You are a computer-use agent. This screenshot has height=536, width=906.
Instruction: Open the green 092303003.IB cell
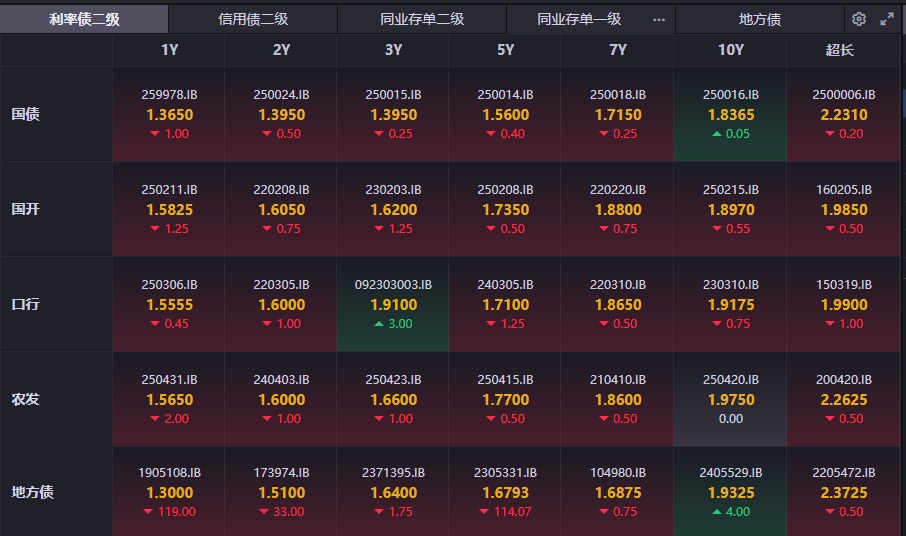click(x=393, y=304)
